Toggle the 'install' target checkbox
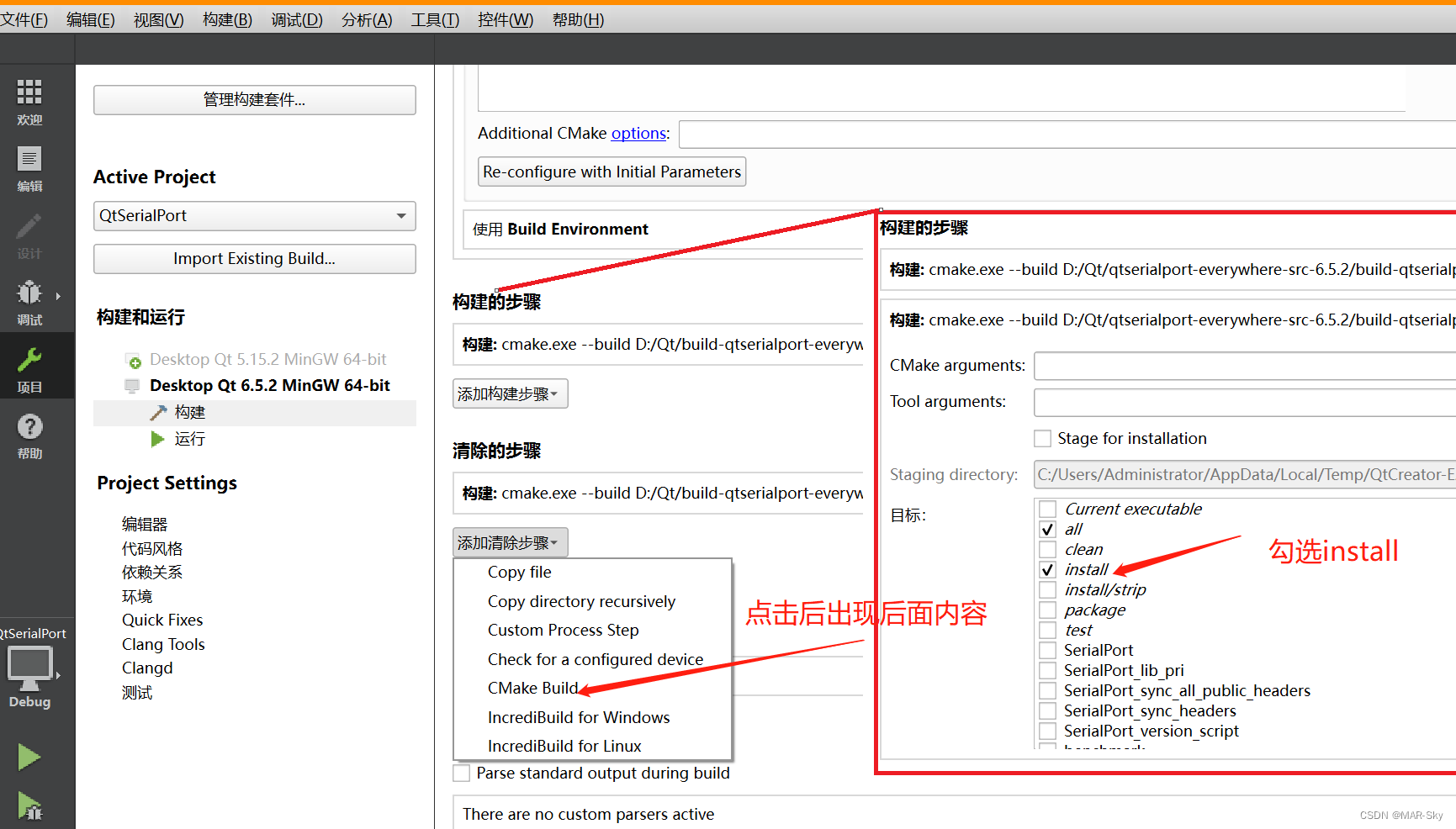 pyautogui.click(x=1047, y=569)
